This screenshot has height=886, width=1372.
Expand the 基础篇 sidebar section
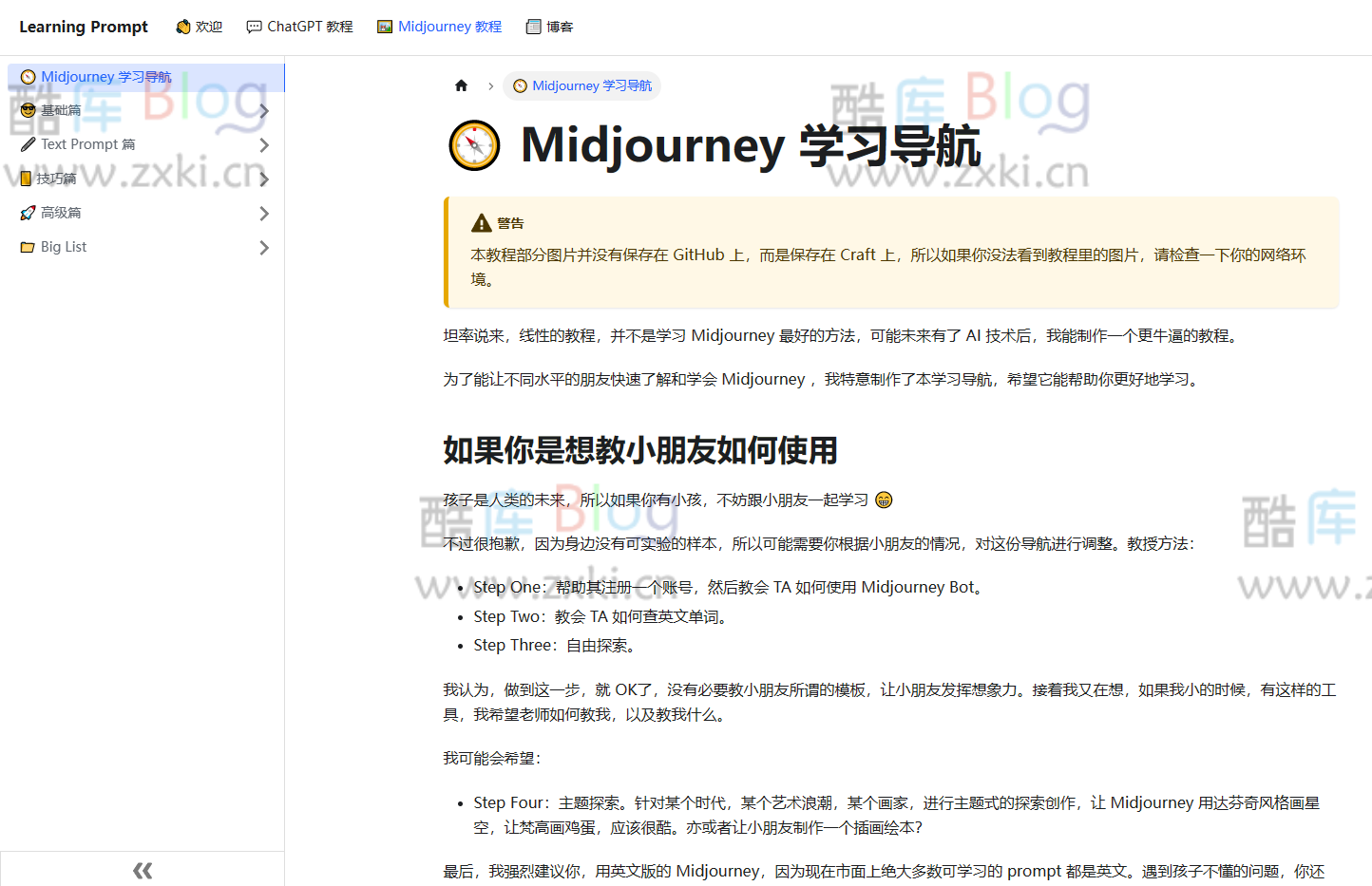[x=264, y=110]
